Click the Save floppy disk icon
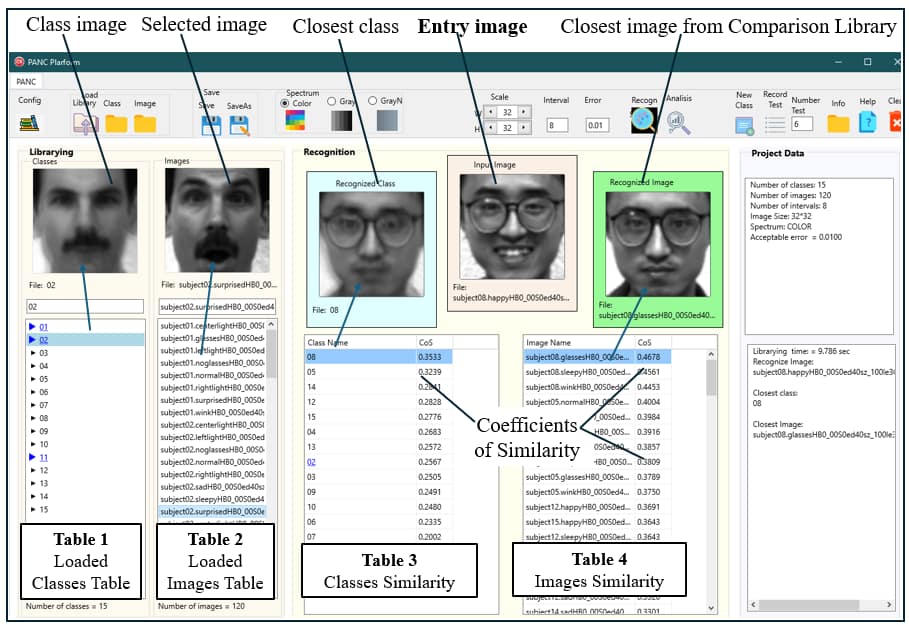 pyautogui.click(x=212, y=125)
